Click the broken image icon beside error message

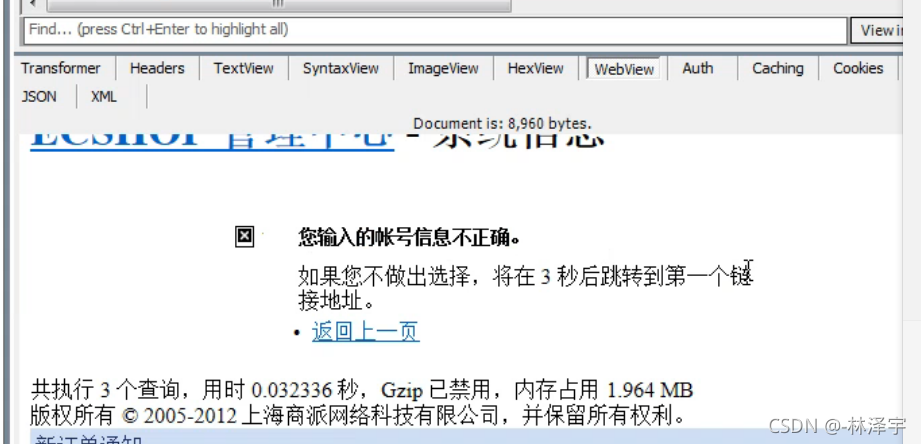(x=244, y=237)
